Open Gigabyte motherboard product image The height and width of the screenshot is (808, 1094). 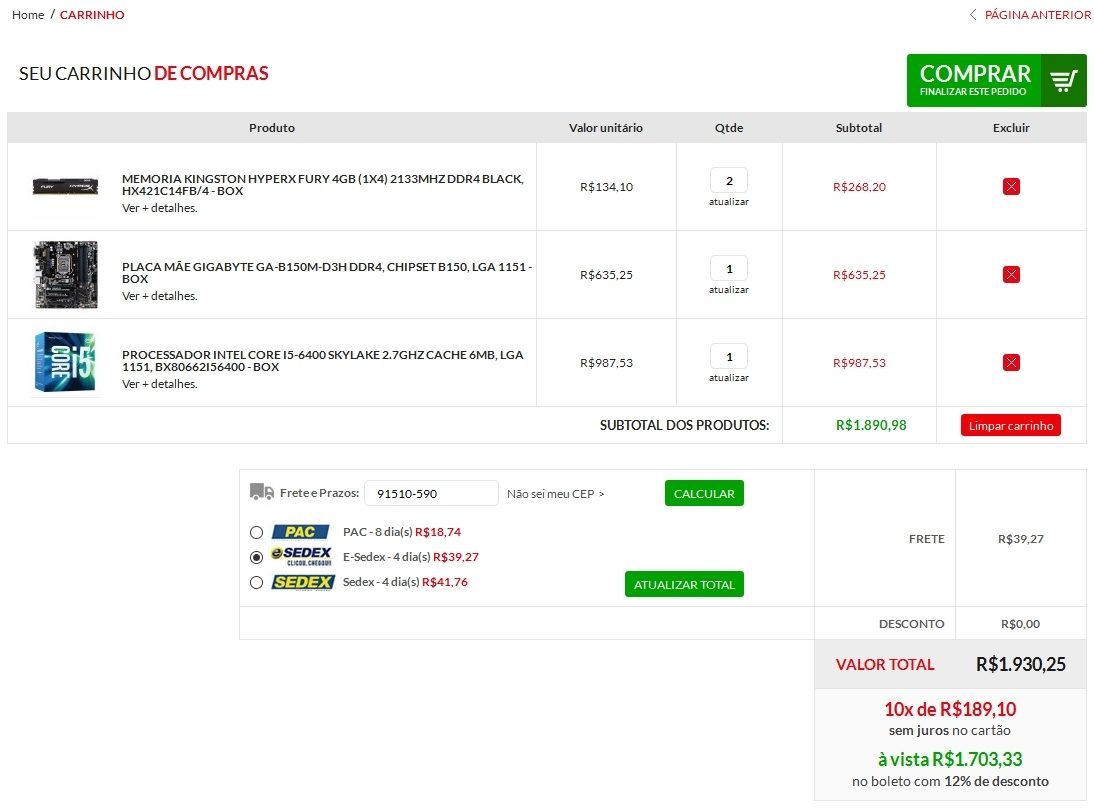(x=66, y=274)
